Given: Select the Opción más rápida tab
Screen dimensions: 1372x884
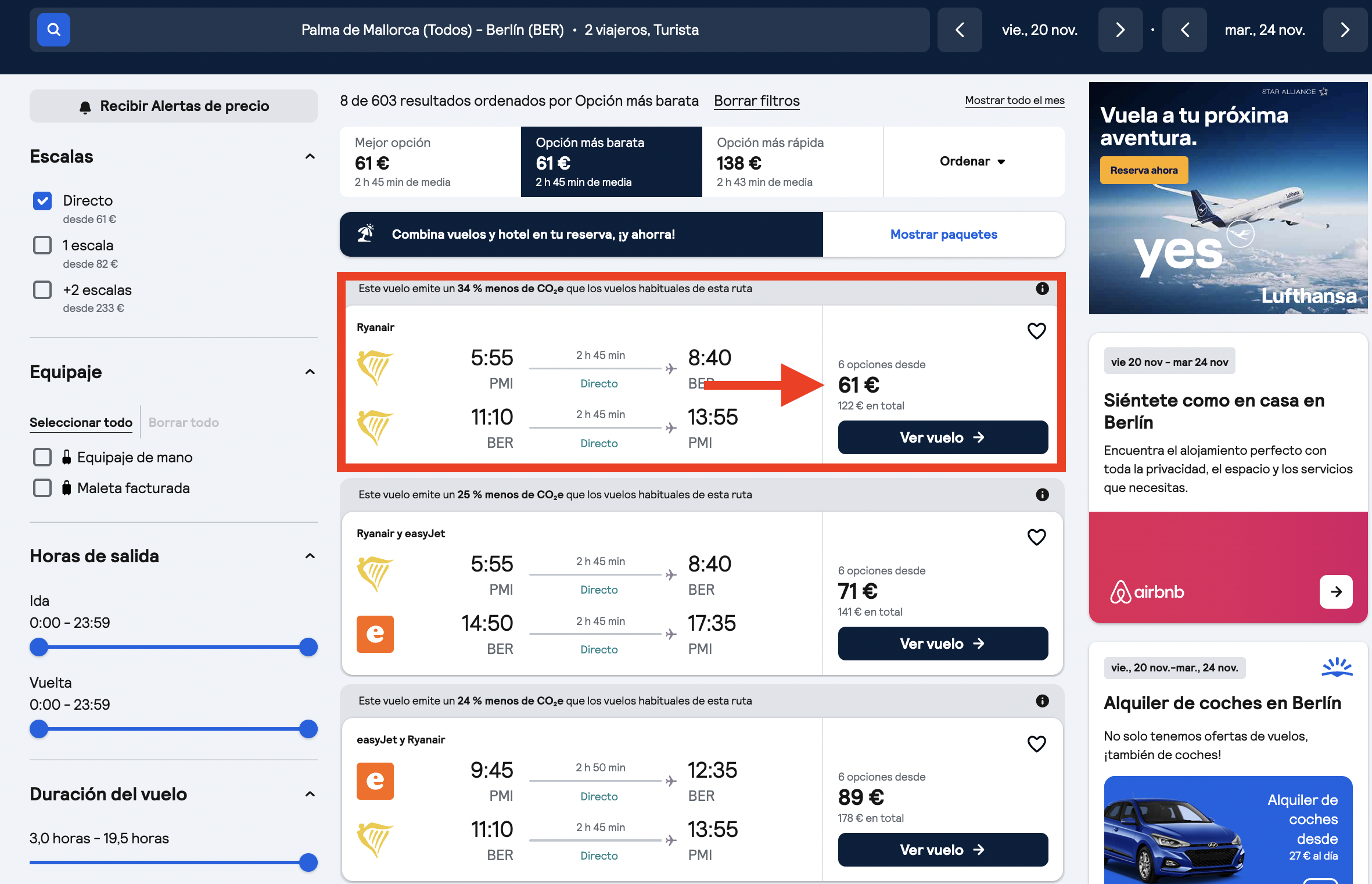Looking at the screenshot, I should tap(793, 161).
